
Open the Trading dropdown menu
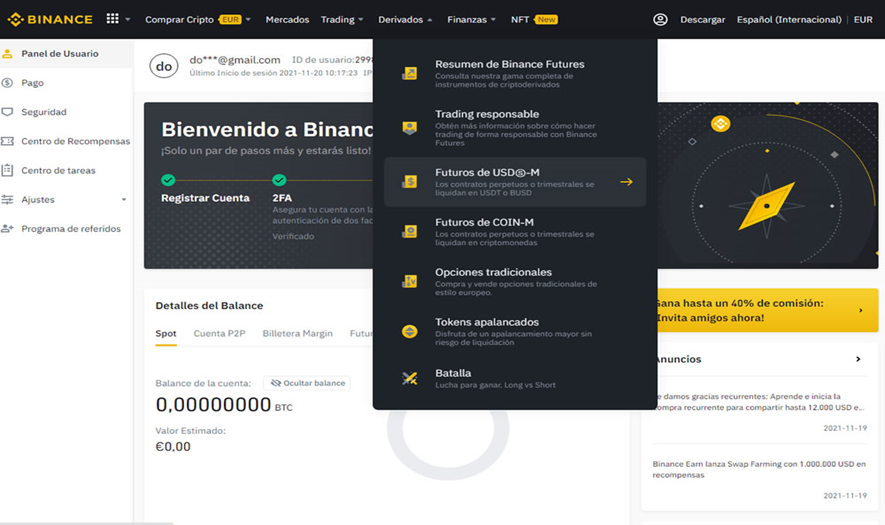pyautogui.click(x=342, y=19)
